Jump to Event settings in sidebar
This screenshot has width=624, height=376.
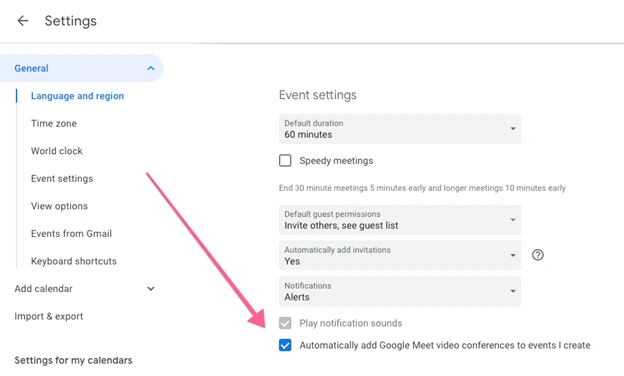click(62, 179)
